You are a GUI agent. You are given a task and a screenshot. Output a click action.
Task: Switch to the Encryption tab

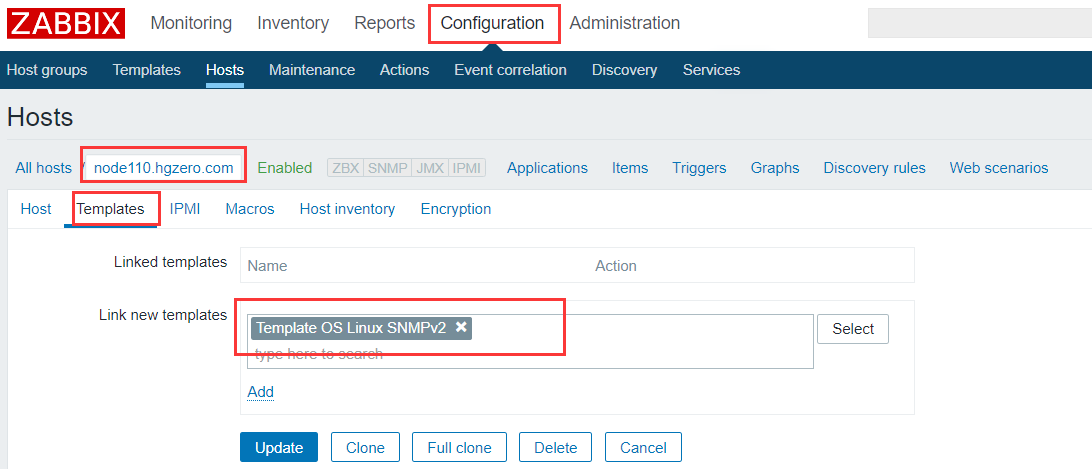click(456, 209)
